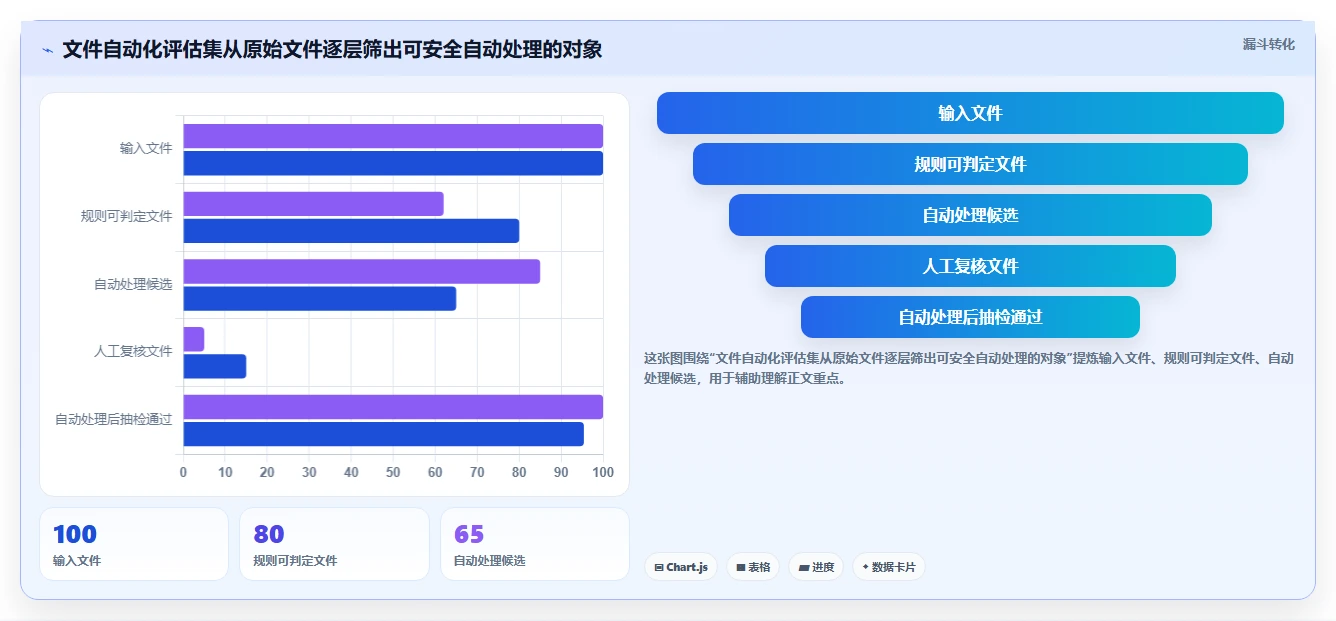Click purple bar for 自动处理后抽检通过
This screenshot has width=1336, height=621.
(393, 407)
